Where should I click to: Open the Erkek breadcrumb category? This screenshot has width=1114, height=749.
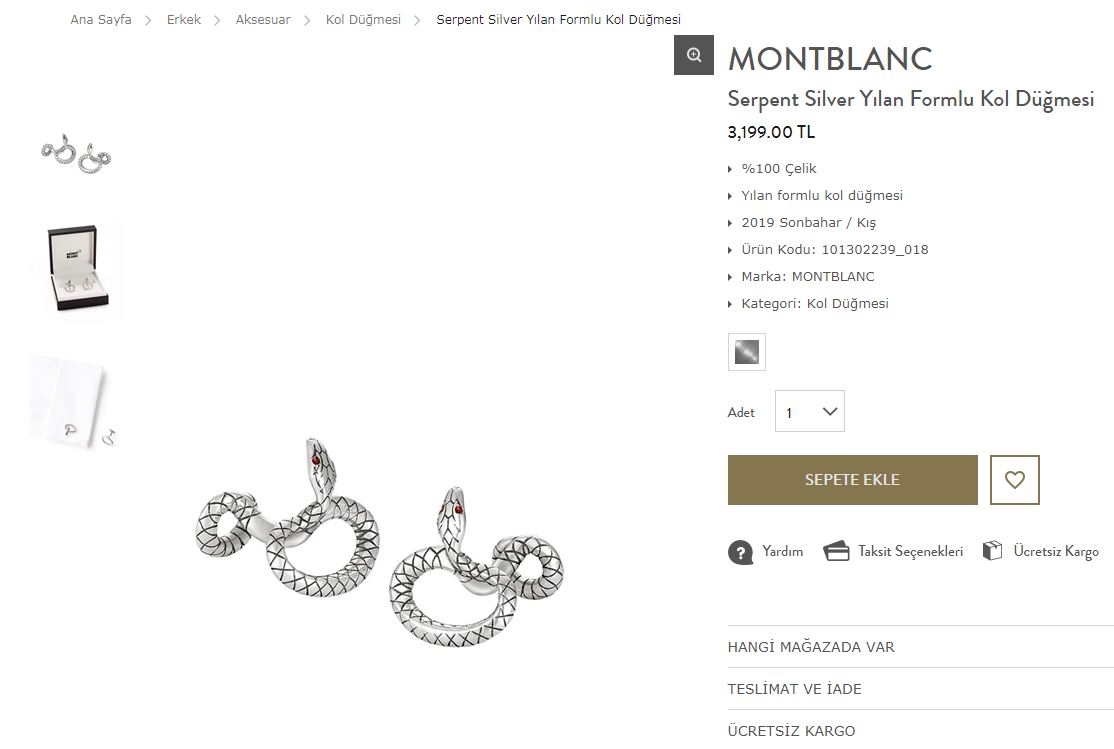184,20
